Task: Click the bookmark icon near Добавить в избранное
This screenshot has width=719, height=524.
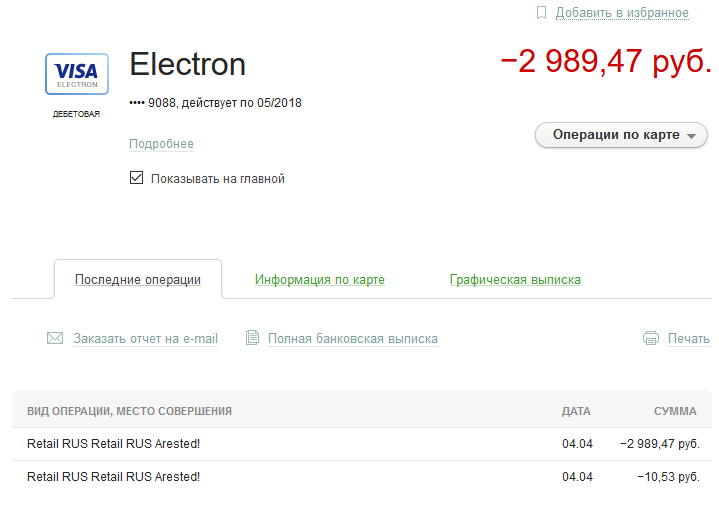Action: coord(541,13)
